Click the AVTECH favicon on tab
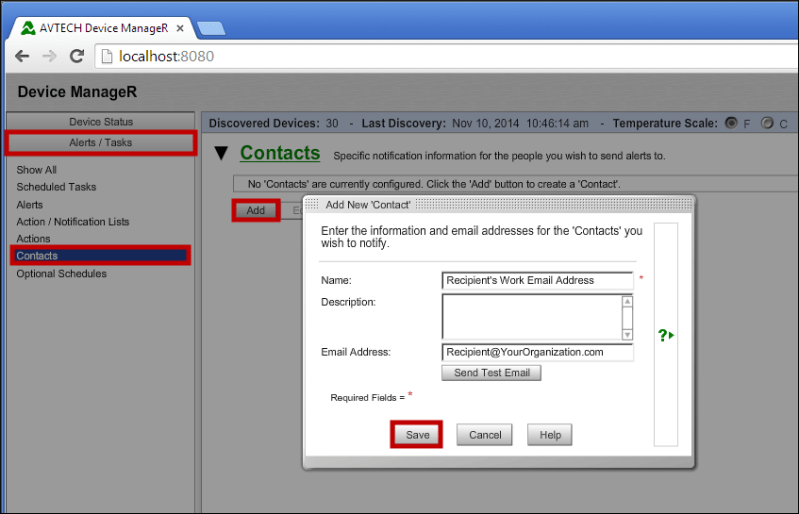This screenshot has height=514, width=799. coord(28,28)
